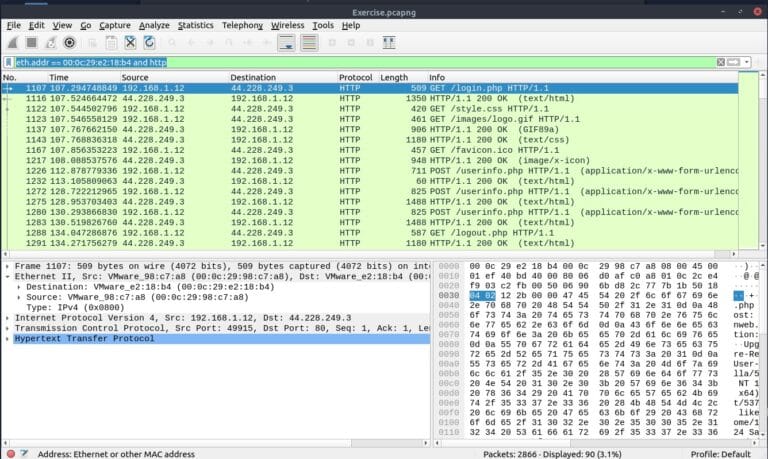768x459 pixels.
Task: Select packet 1122 GET /style.css
Action: point(370,109)
